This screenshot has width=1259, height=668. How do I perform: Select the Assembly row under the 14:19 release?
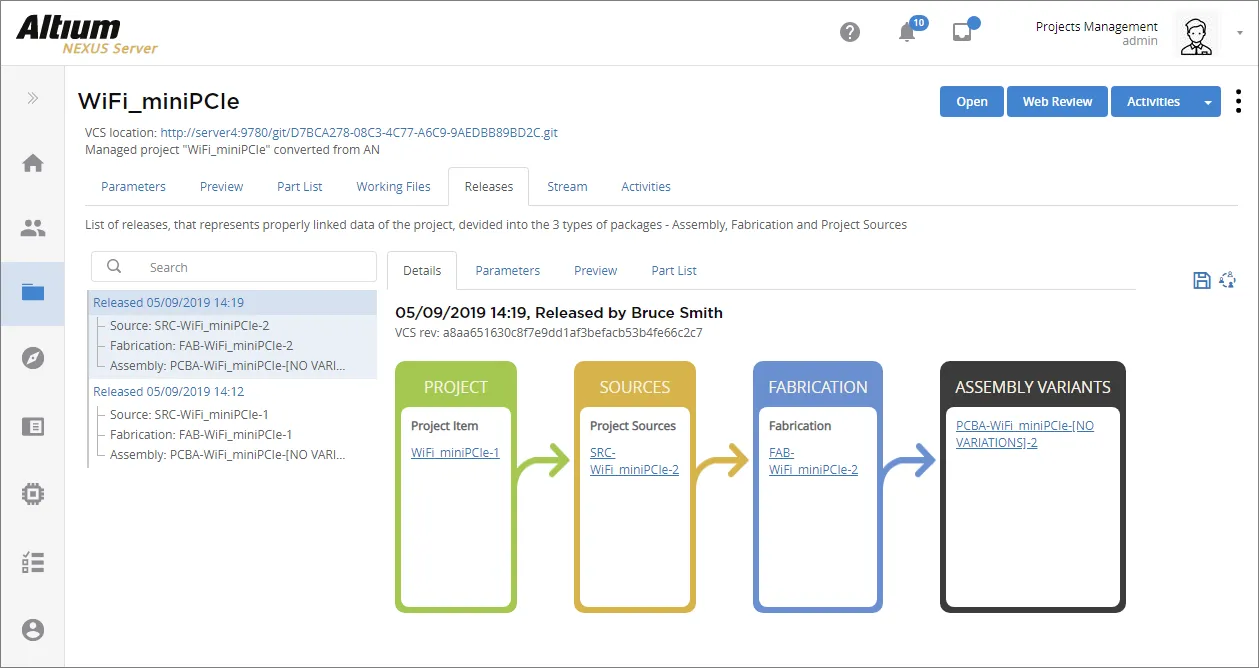pyautogui.click(x=228, y=366)
